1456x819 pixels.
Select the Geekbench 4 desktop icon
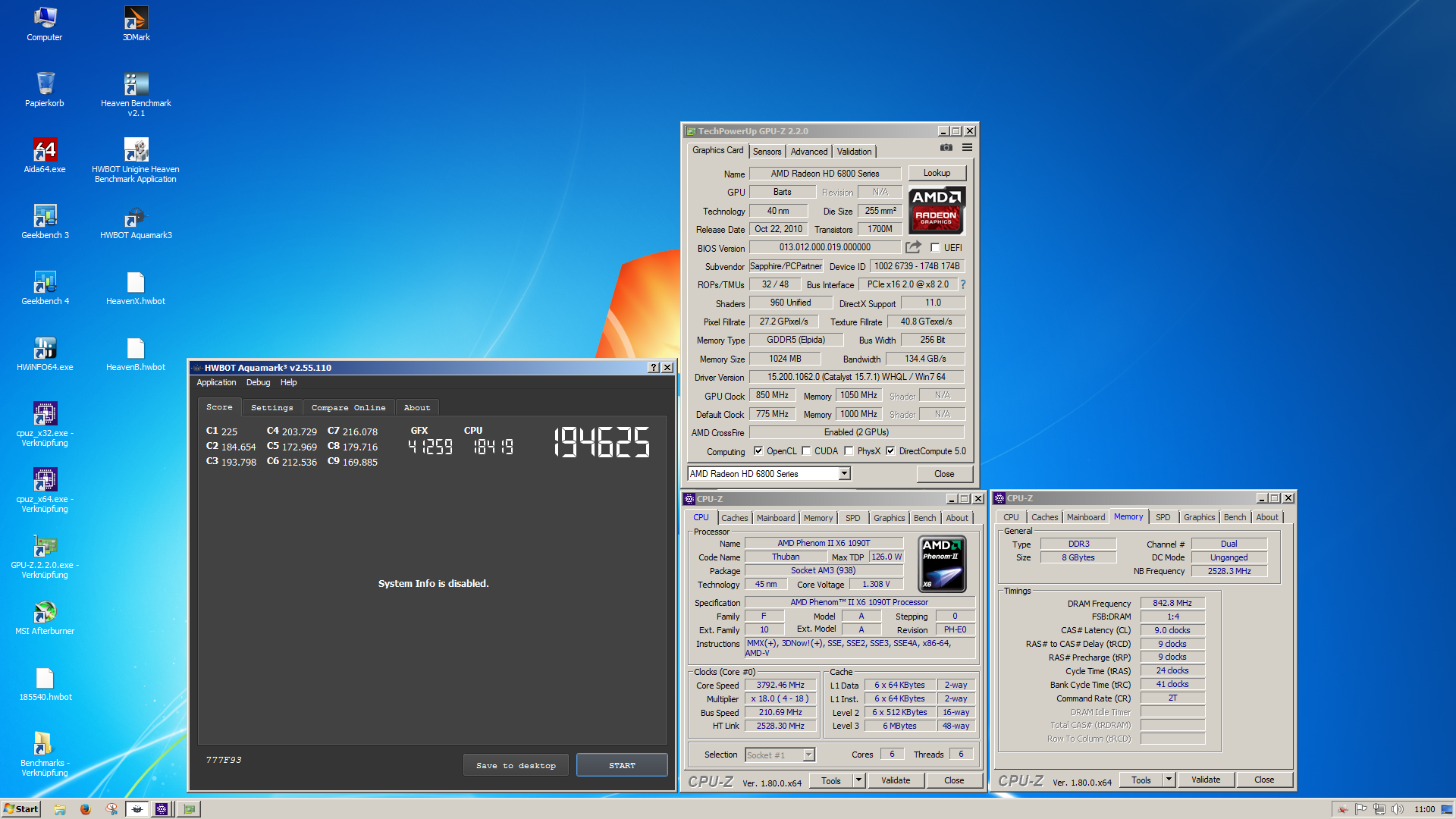(x=45, y=287)
